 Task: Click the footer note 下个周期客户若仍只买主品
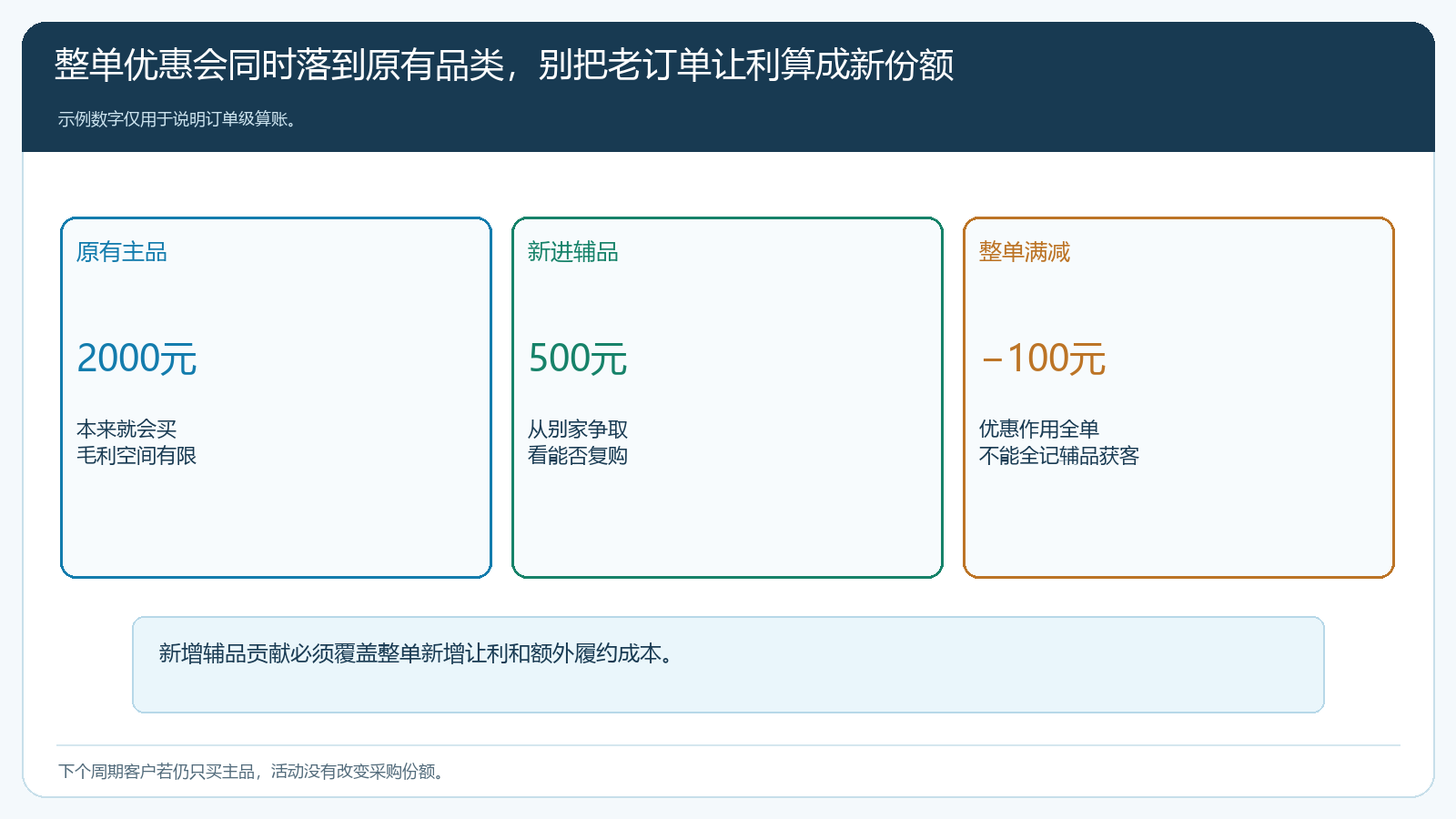tap(251, 772)
